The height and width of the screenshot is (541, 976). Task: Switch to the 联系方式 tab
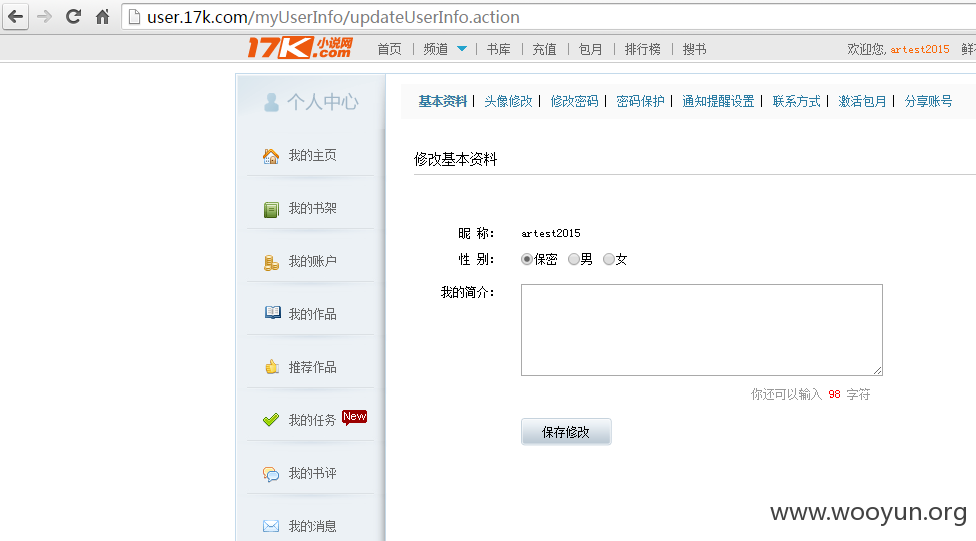coord(797,101)
